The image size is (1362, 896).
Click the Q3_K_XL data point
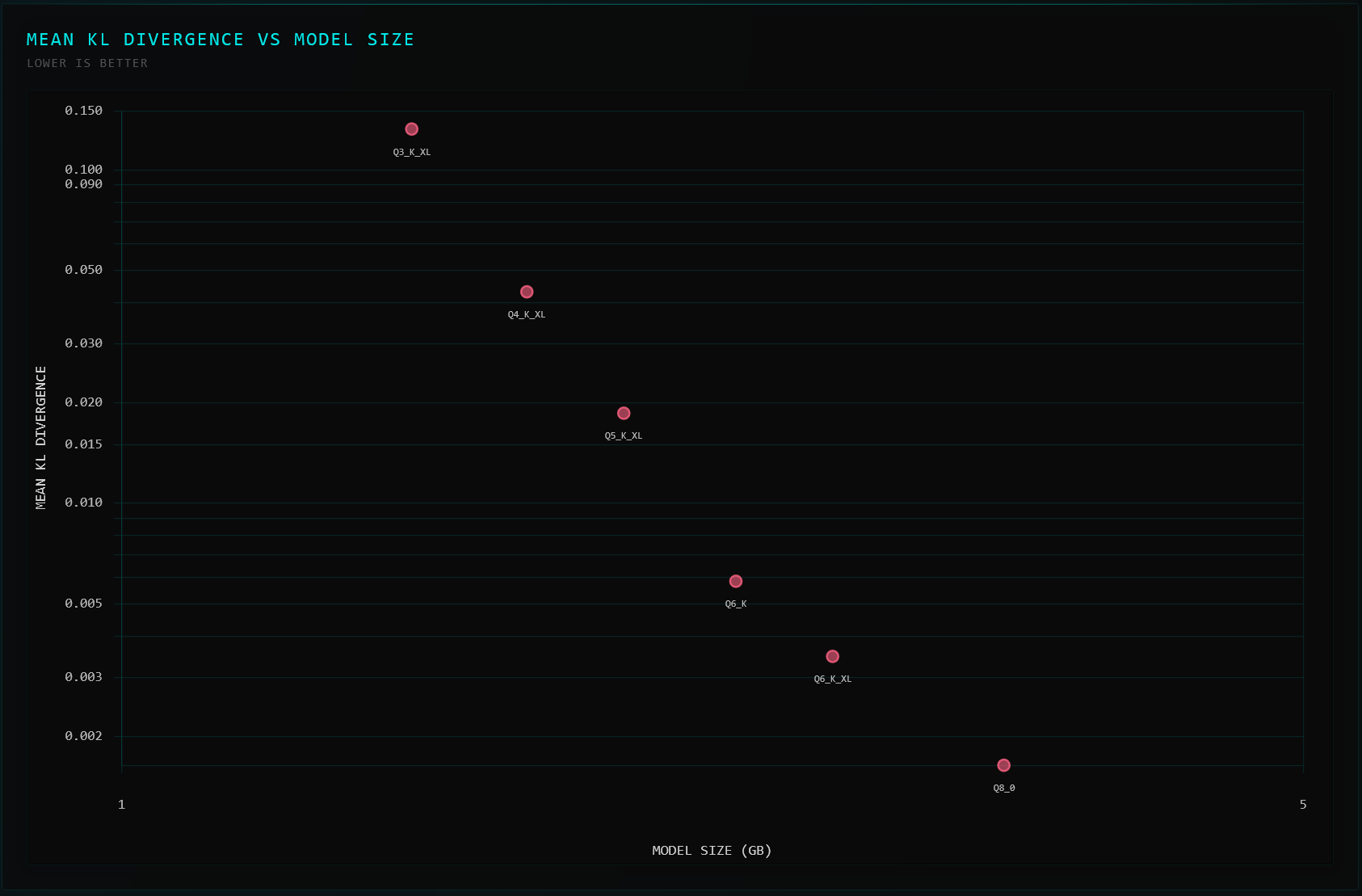pos(411,129)
